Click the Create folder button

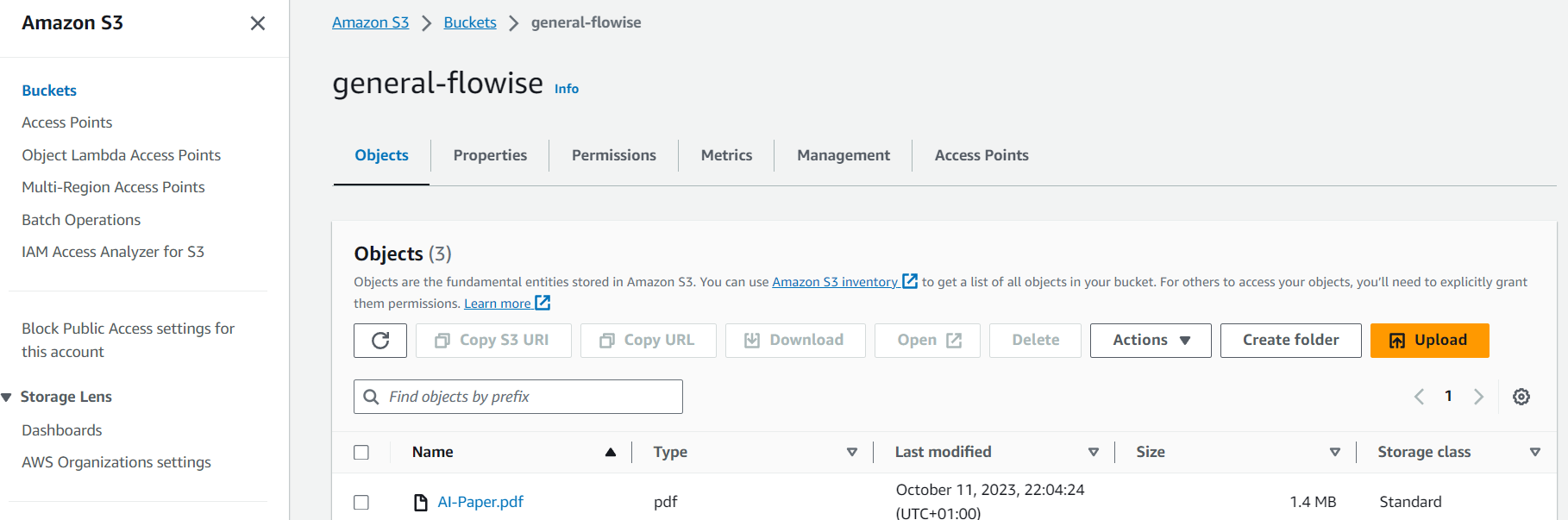click(x=1290, y=341)
